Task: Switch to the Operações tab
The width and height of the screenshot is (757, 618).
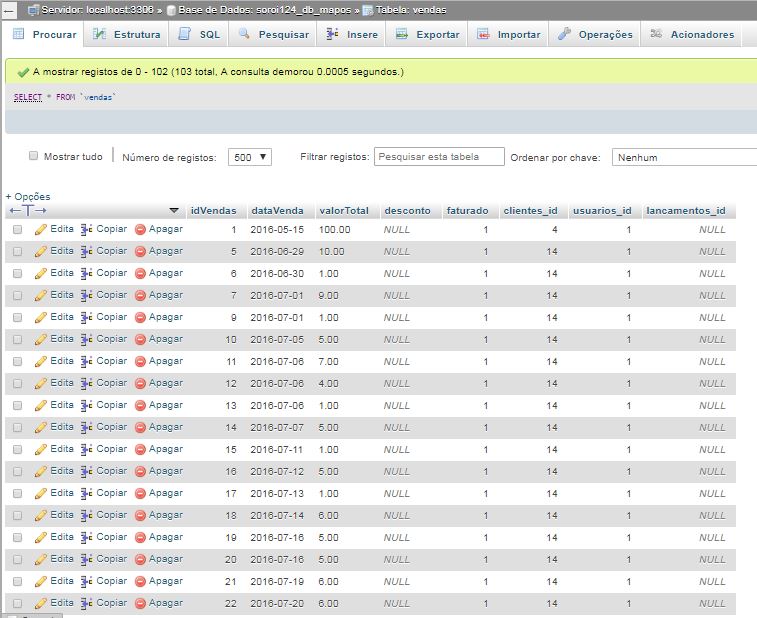Action: tap(595, 34)
